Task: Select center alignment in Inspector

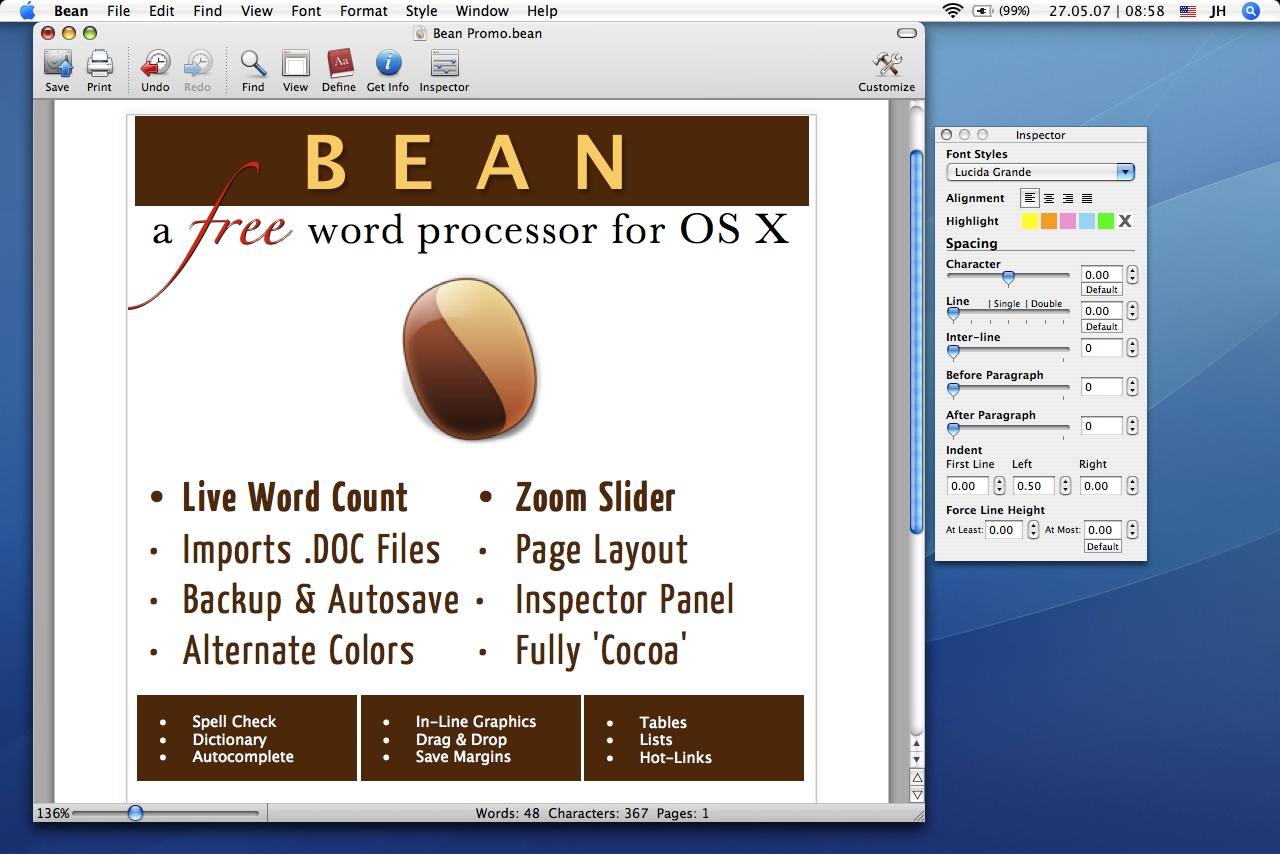Action: click(1048, 198)
